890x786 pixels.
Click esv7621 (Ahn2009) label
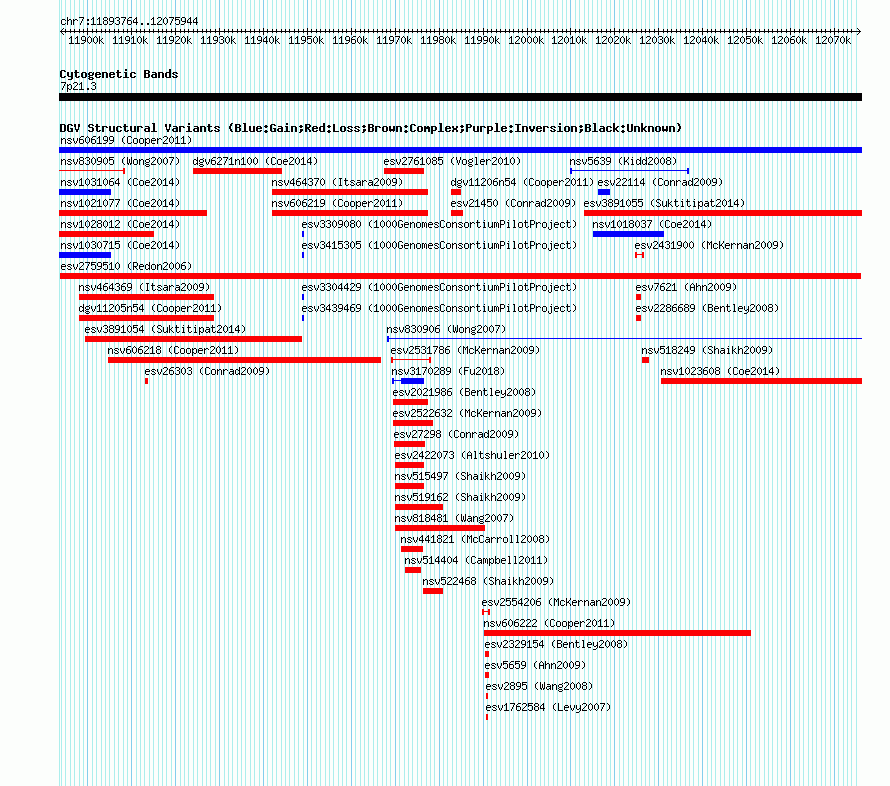coord(686,287)
